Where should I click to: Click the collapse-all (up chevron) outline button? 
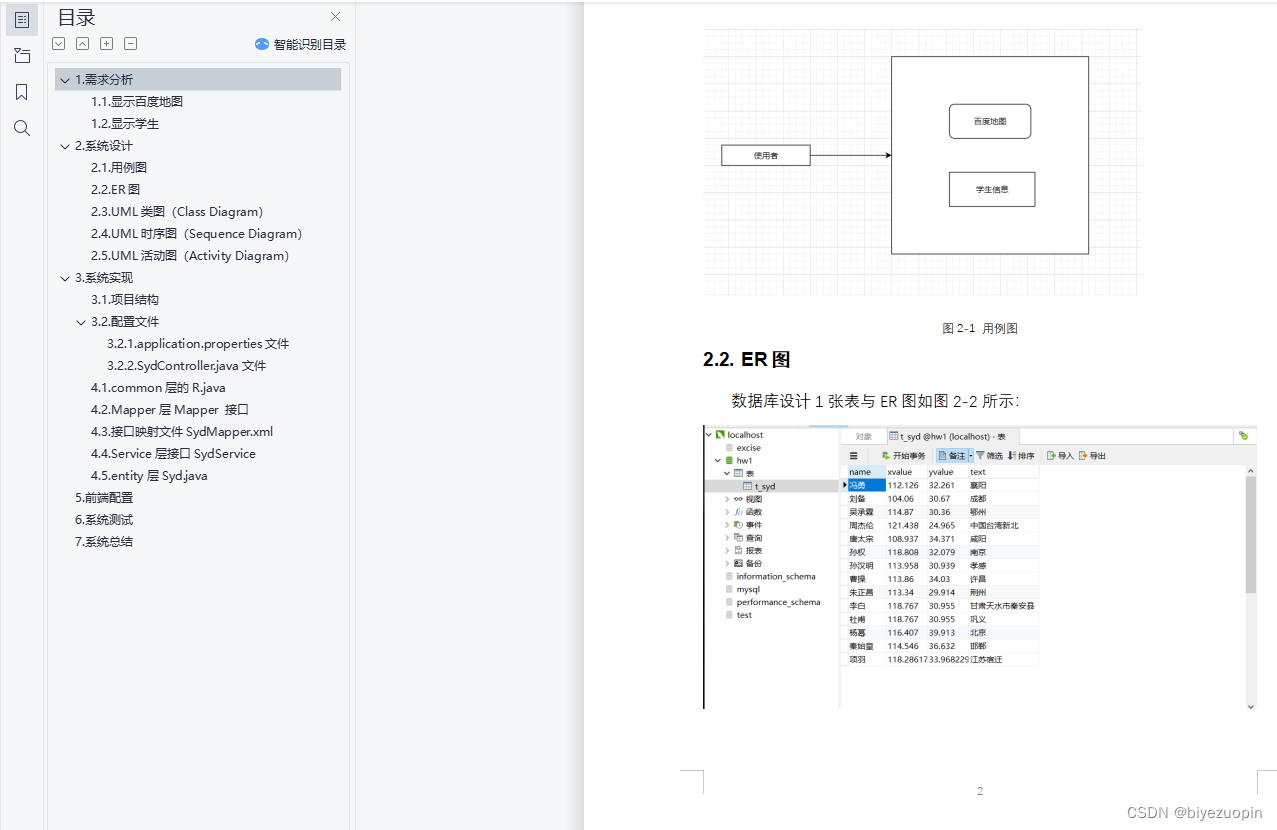(x=83, y=44)
